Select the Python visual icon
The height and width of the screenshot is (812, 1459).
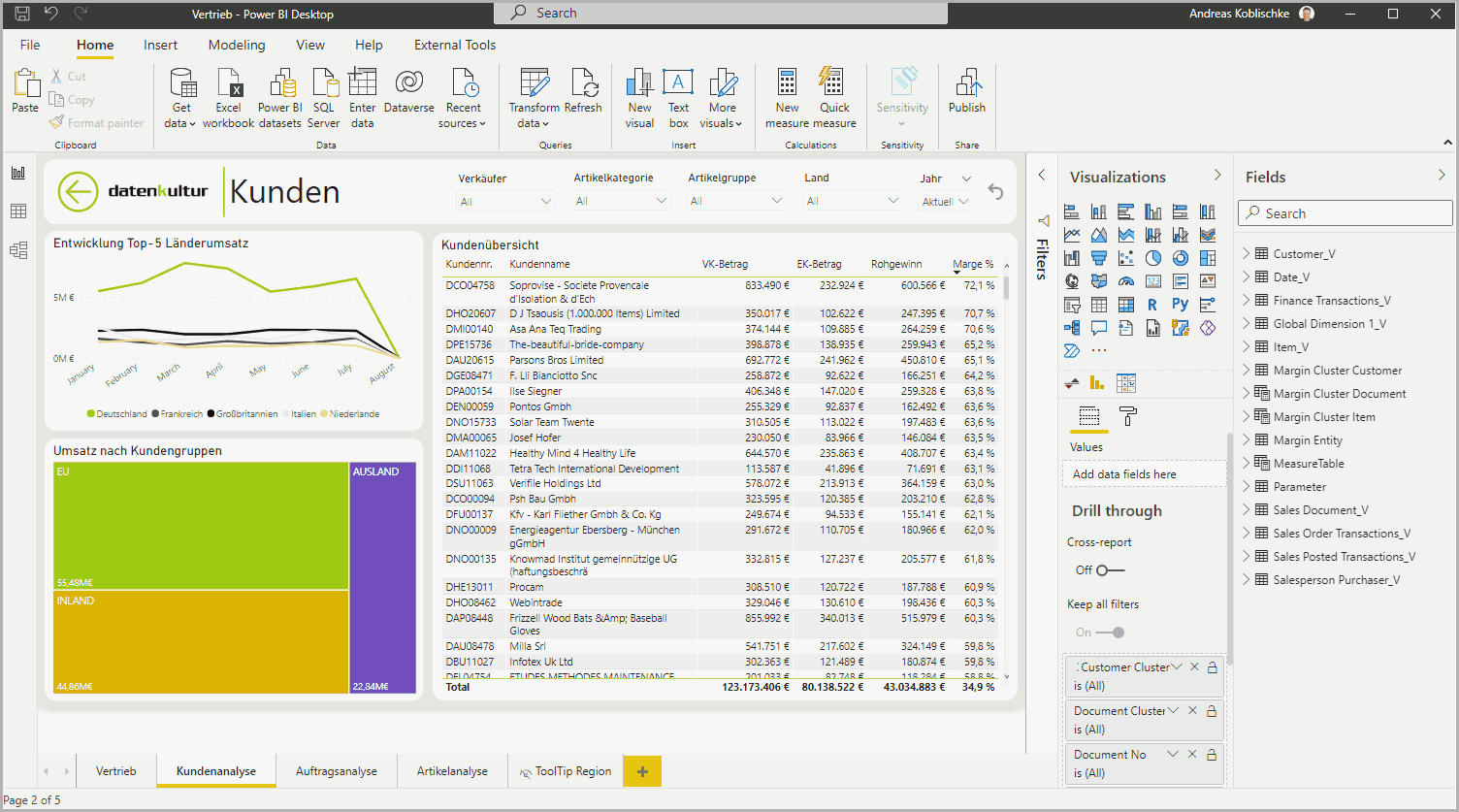(1180, 305)
